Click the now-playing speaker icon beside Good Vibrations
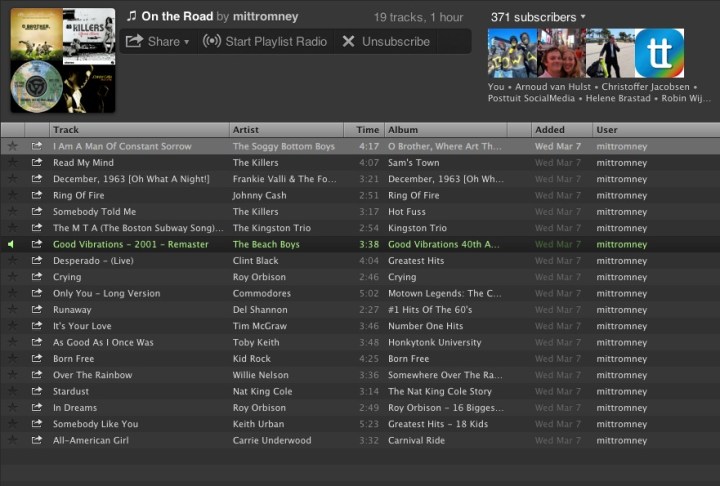Viewport: 720px width, 486px height. coord(11,244)
